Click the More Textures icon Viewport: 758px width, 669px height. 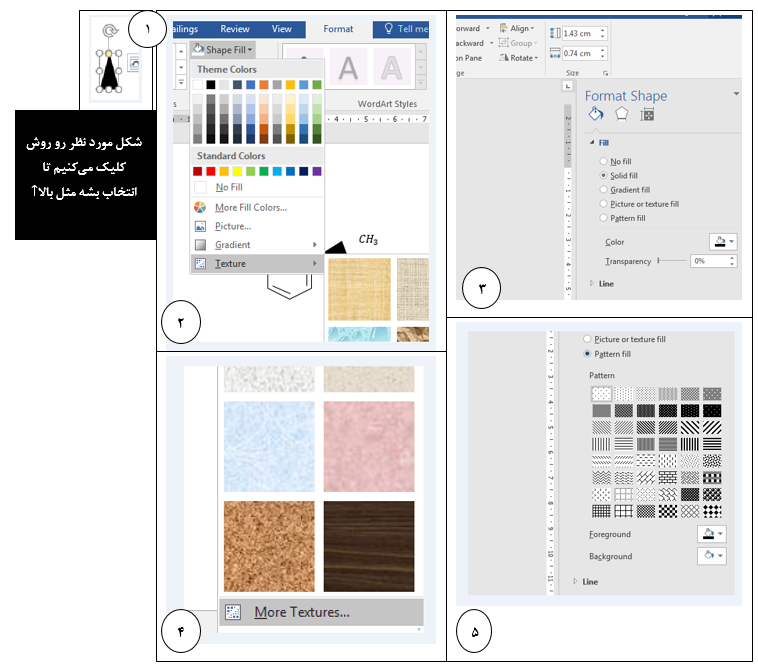(233, 612)
